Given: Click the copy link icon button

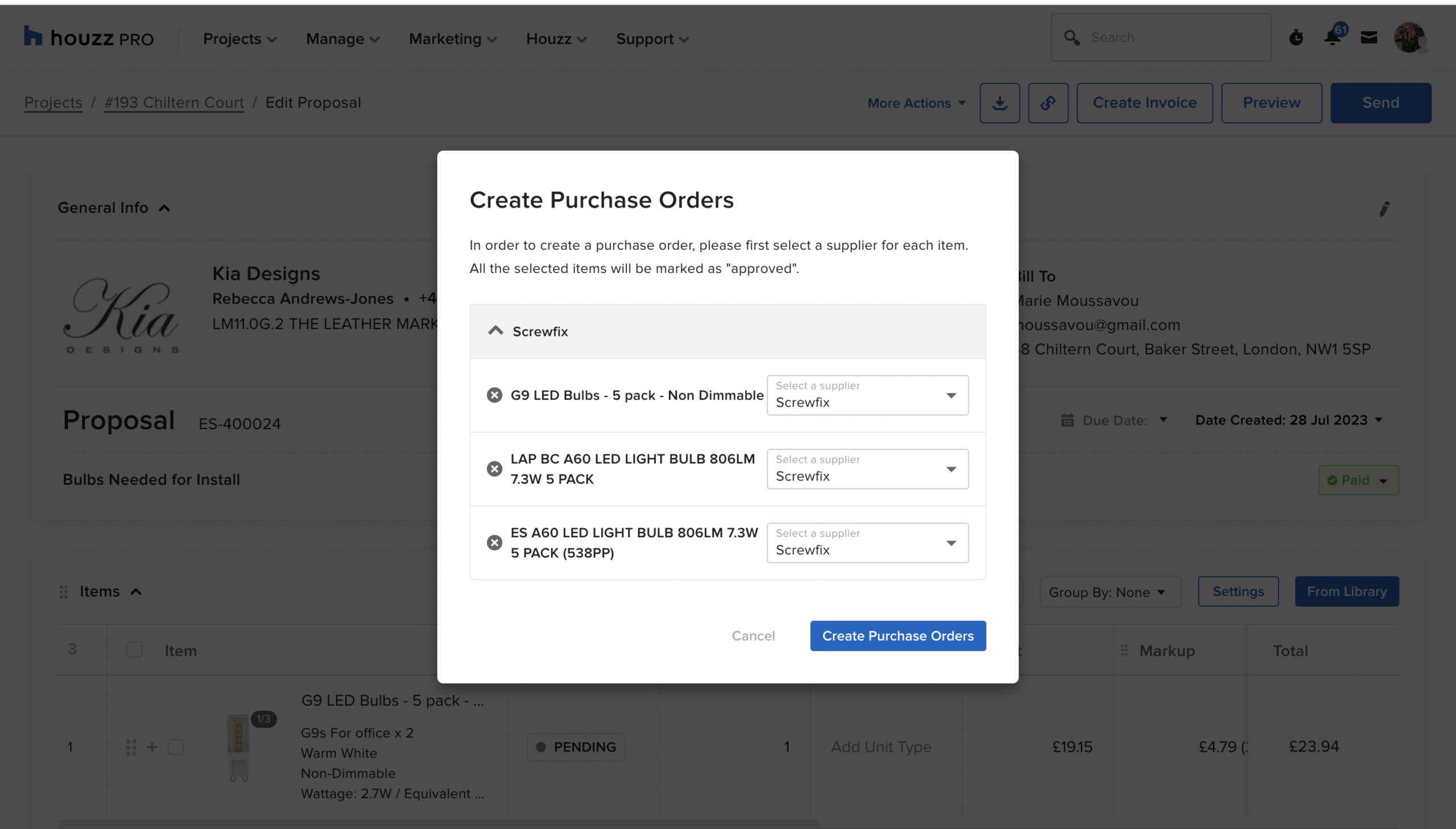Looking at the screenshot, I should click(1048, 103).
